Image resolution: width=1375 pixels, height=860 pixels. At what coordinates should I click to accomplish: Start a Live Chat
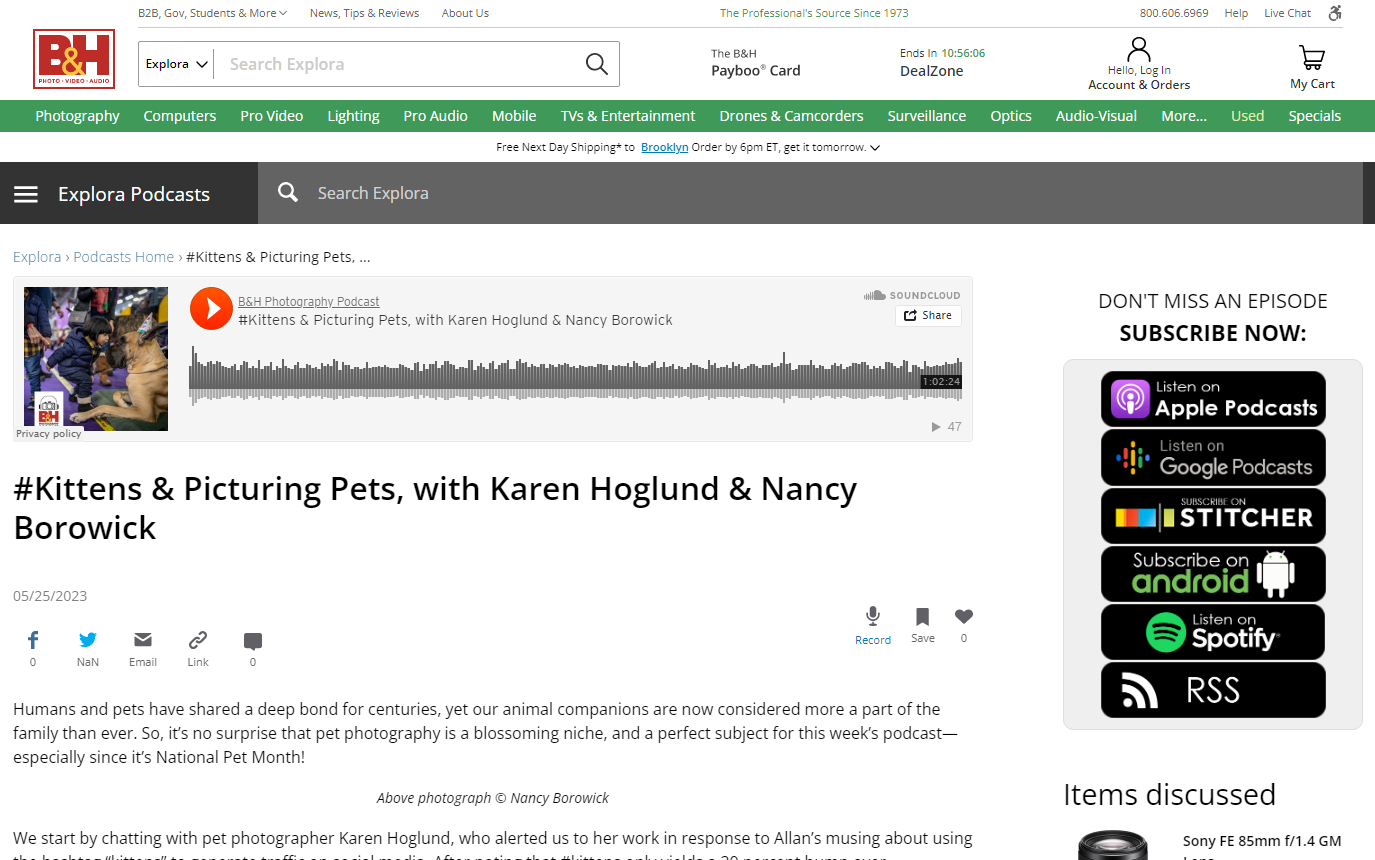(x=1287, y=13)
